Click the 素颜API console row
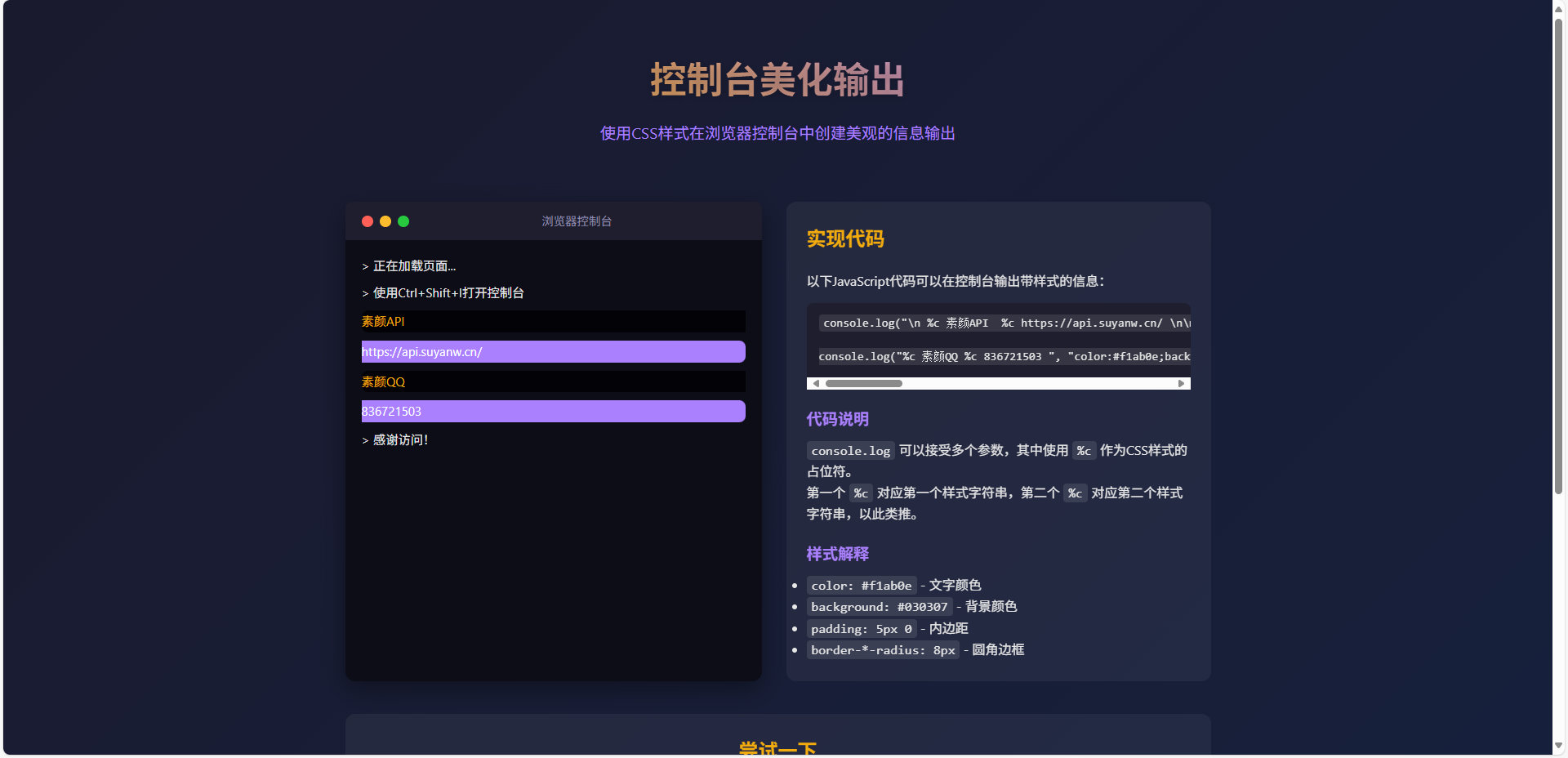The height and width of the screenshot is (758, 1568). click(x=554, y=321)
